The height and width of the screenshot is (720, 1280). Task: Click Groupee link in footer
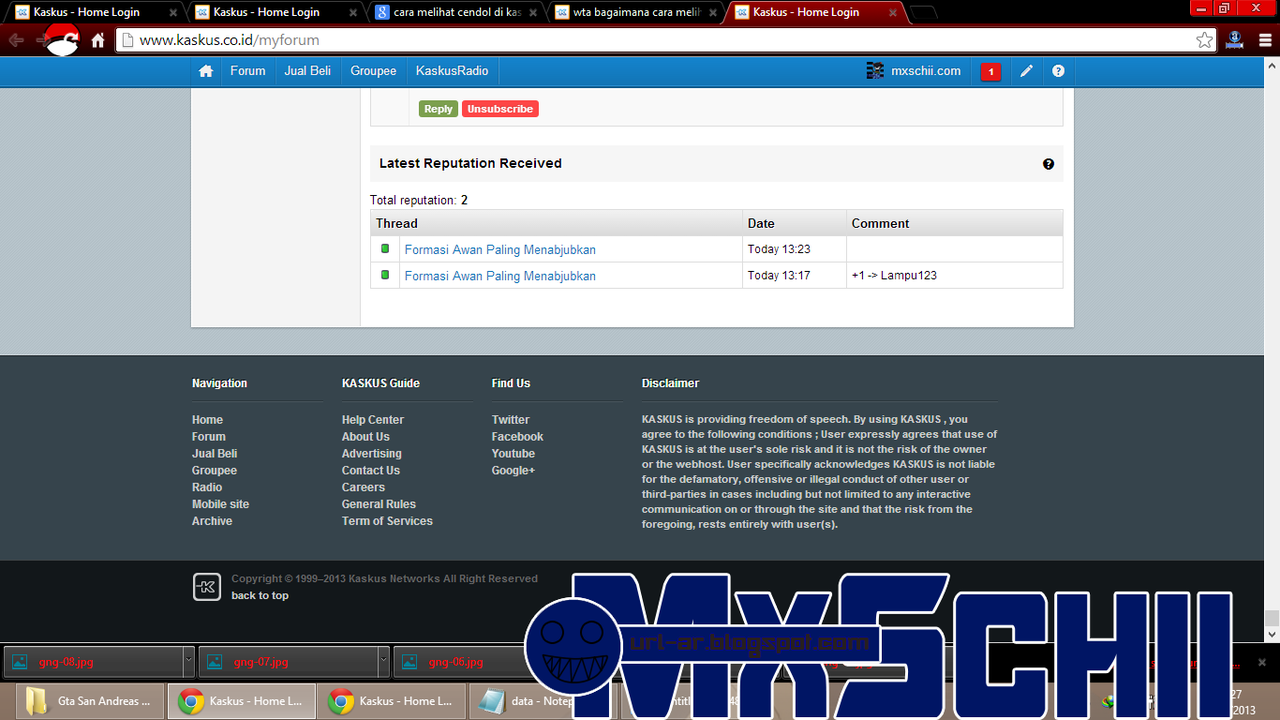(x=214, y=471)
